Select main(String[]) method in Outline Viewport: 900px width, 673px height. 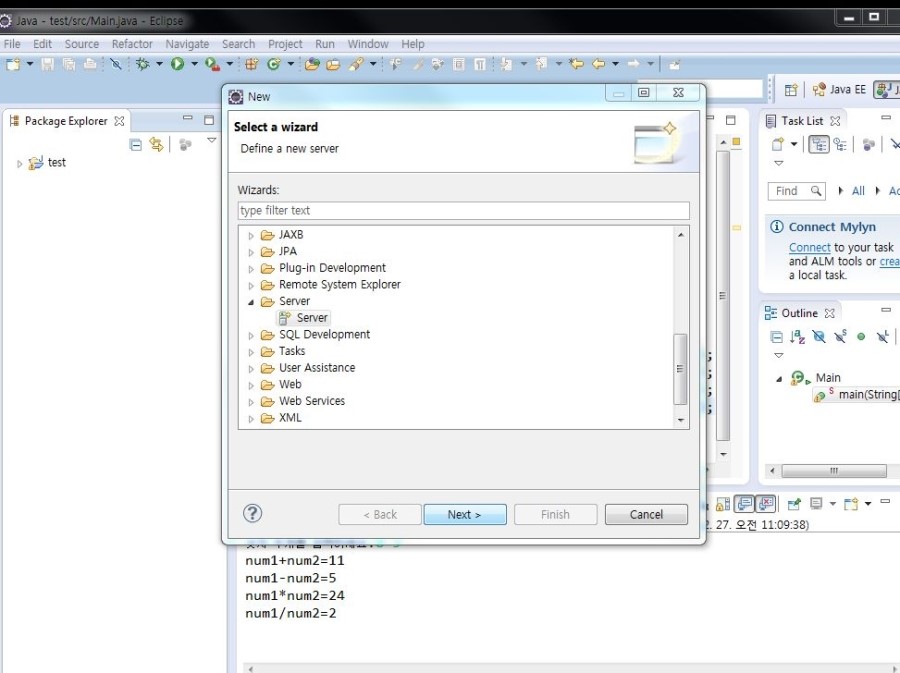tap(856, 395)
